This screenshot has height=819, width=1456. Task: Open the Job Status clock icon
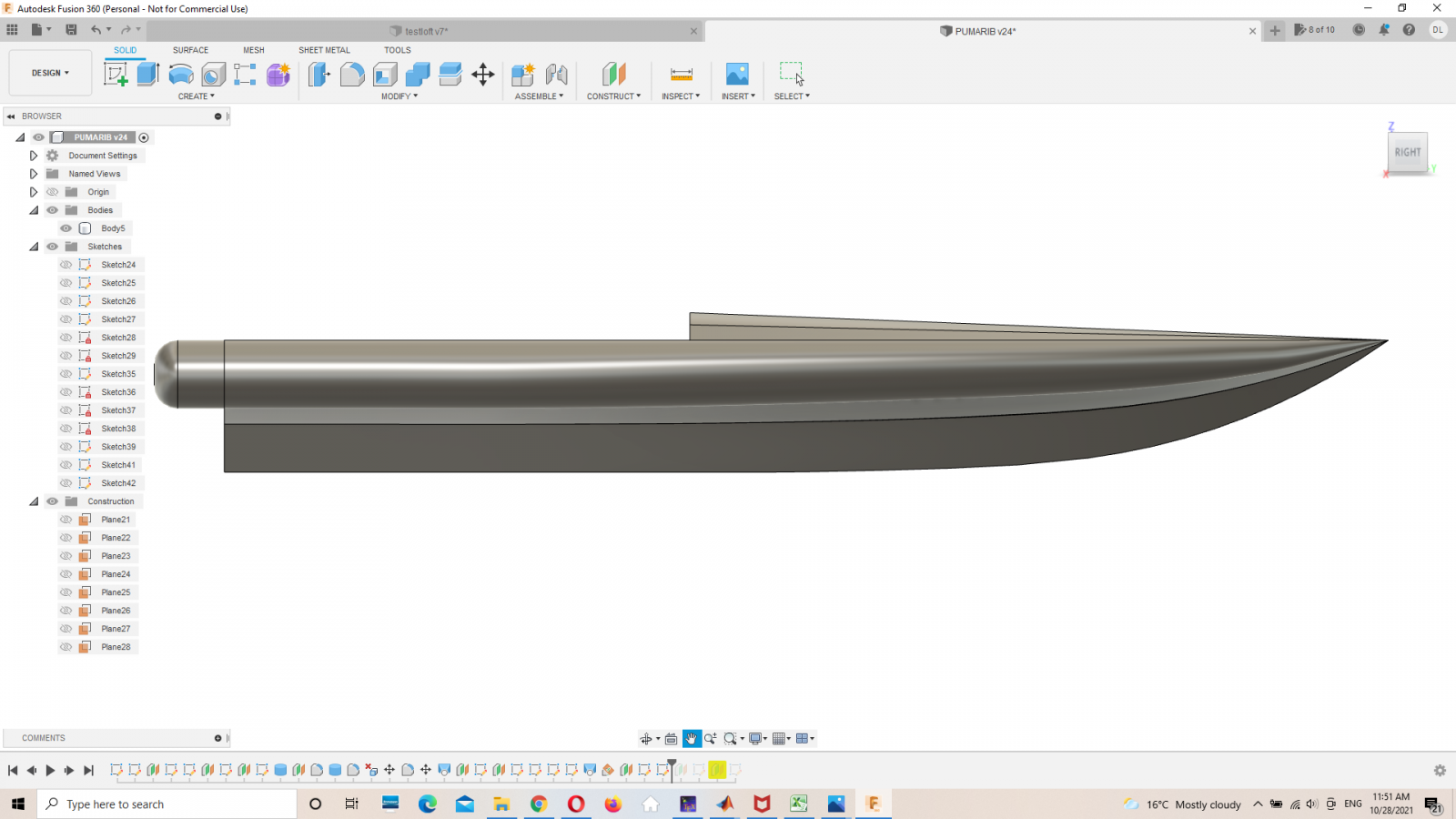pos(1359,30)
